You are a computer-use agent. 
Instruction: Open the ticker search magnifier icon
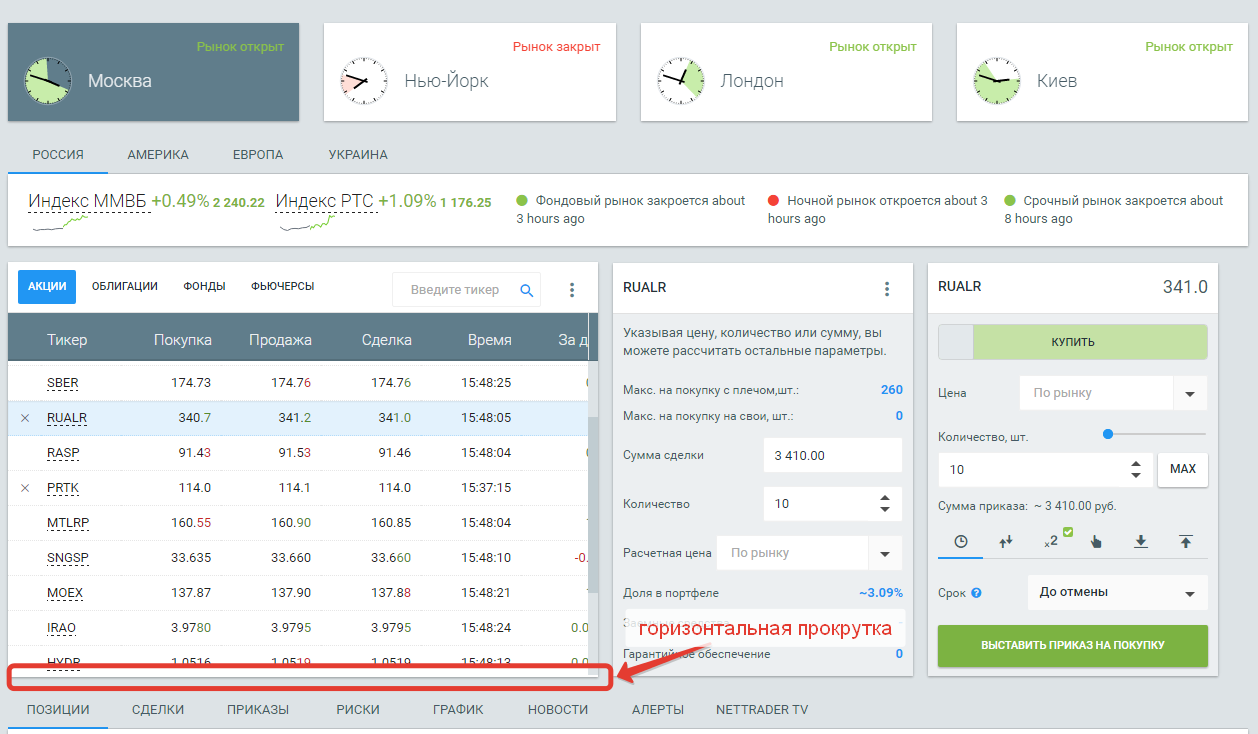pos(527,290)
